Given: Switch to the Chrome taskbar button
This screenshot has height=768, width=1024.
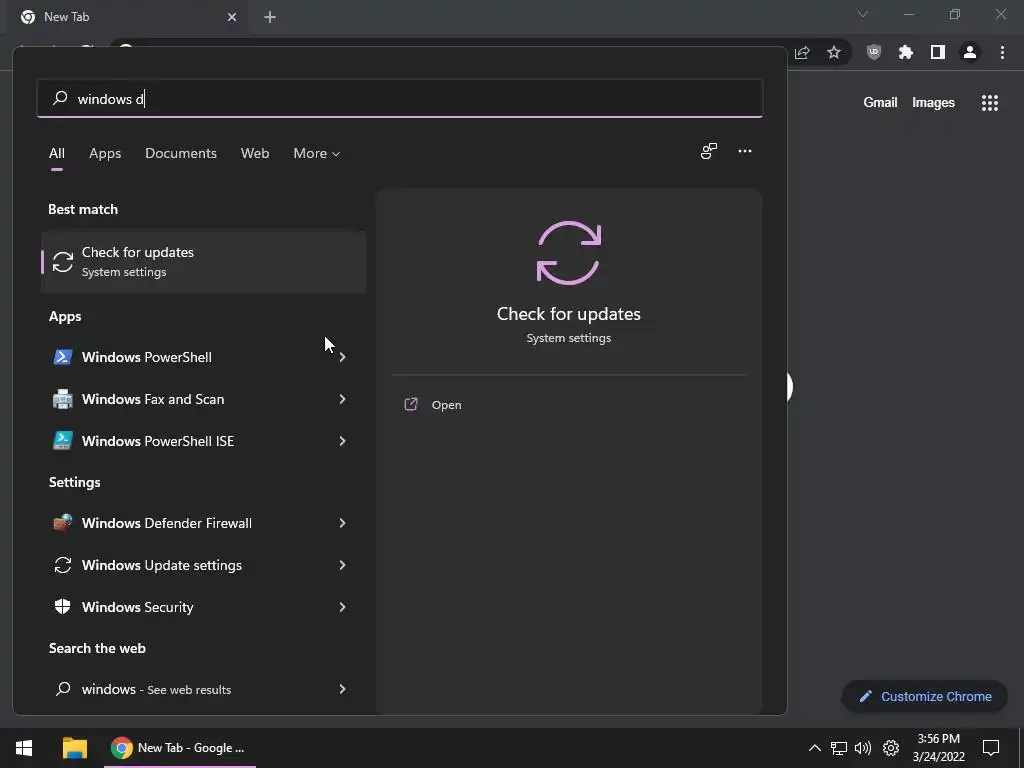Looking at the screenshot, I should 180,748.
